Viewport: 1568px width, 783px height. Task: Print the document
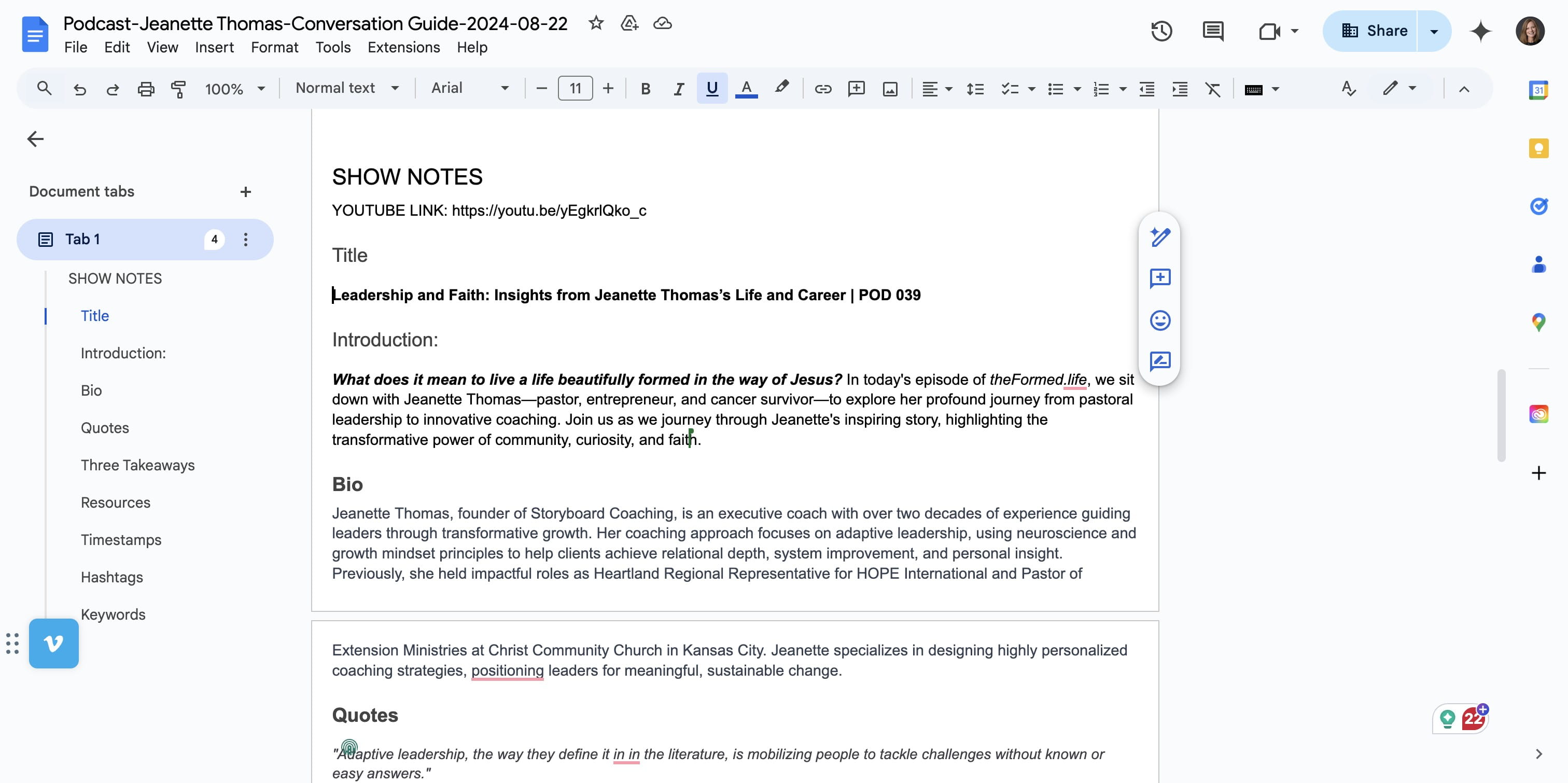coord(146,89)
